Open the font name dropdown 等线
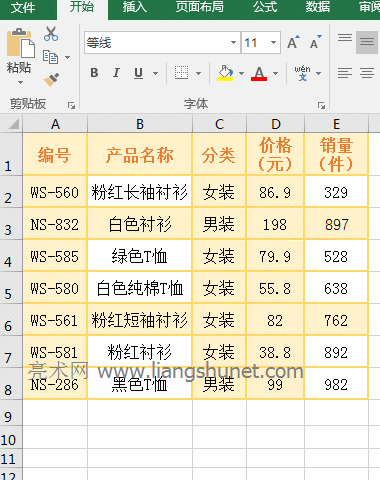Screen dimensions: 380x480 (233, 42)
